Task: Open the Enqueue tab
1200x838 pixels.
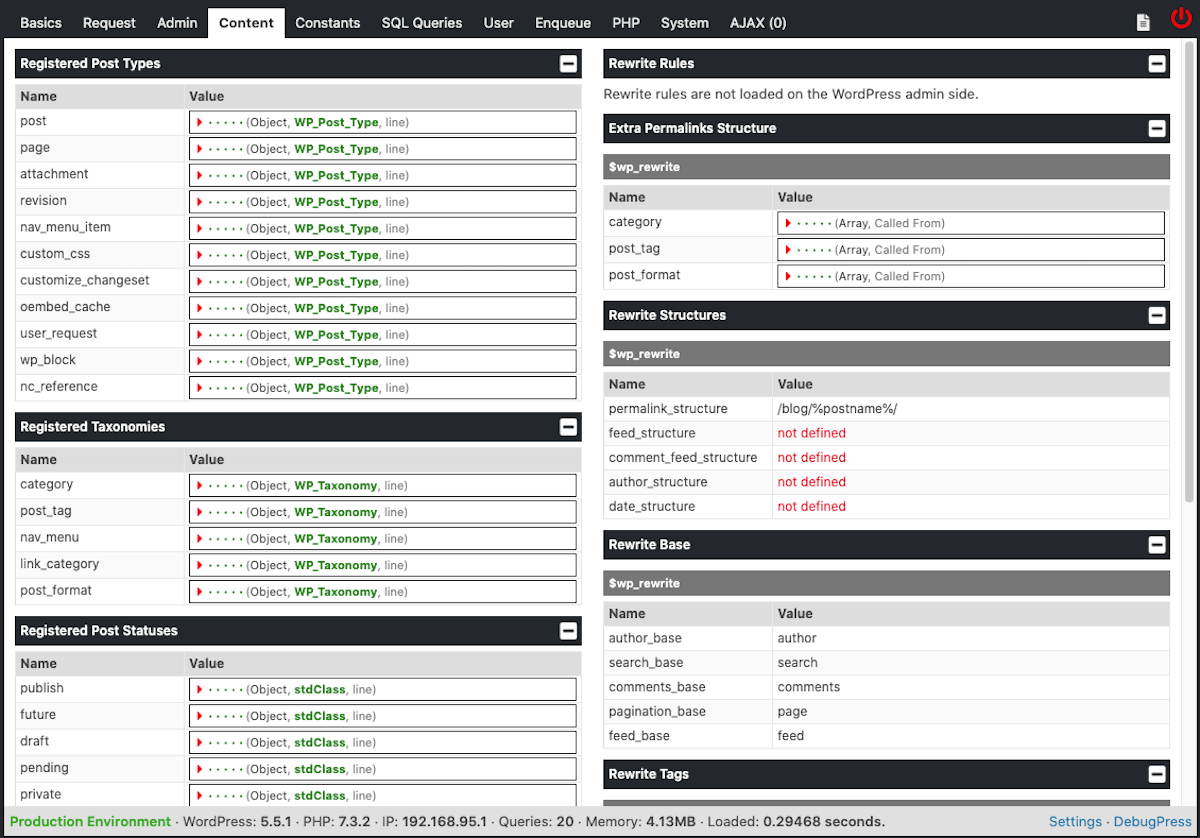Action: (562, 23)
